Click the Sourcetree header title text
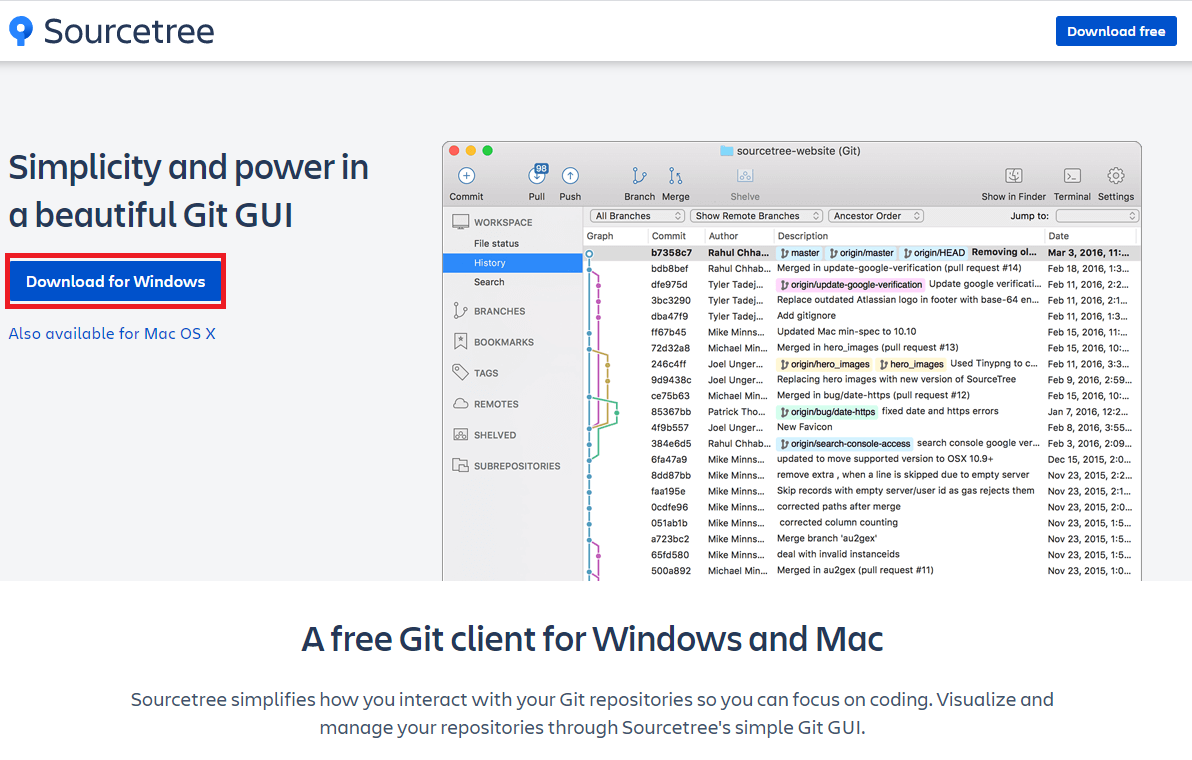This screenshot has width=1192, height=760. [128, 31]
